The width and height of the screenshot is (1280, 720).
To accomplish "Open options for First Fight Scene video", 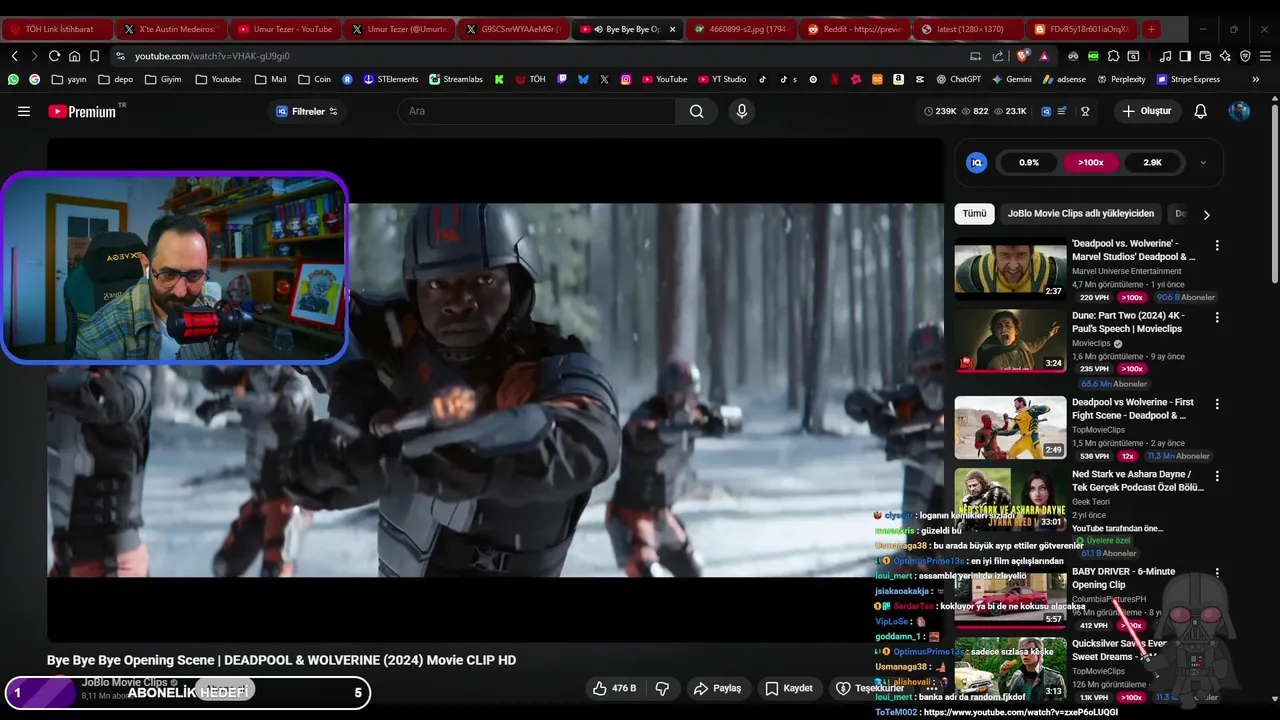I will coord(1217,404).
